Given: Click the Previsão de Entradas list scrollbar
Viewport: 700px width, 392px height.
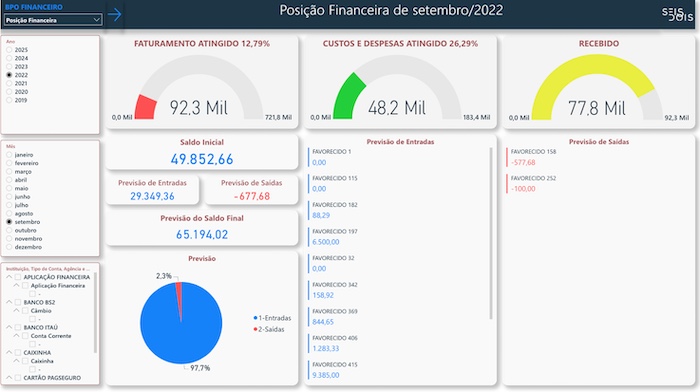Looking at the screenshot, I should [x=491, y=233].
